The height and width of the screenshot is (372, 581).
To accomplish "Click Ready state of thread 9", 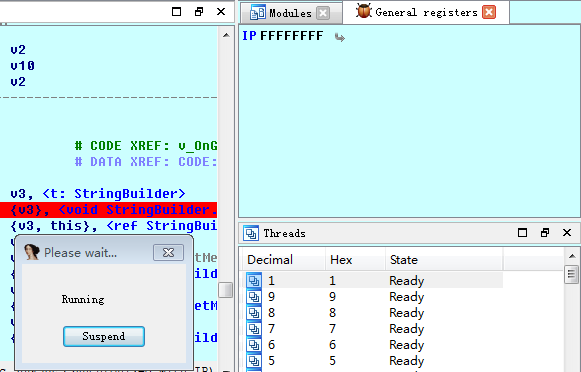I will point(406,297).
